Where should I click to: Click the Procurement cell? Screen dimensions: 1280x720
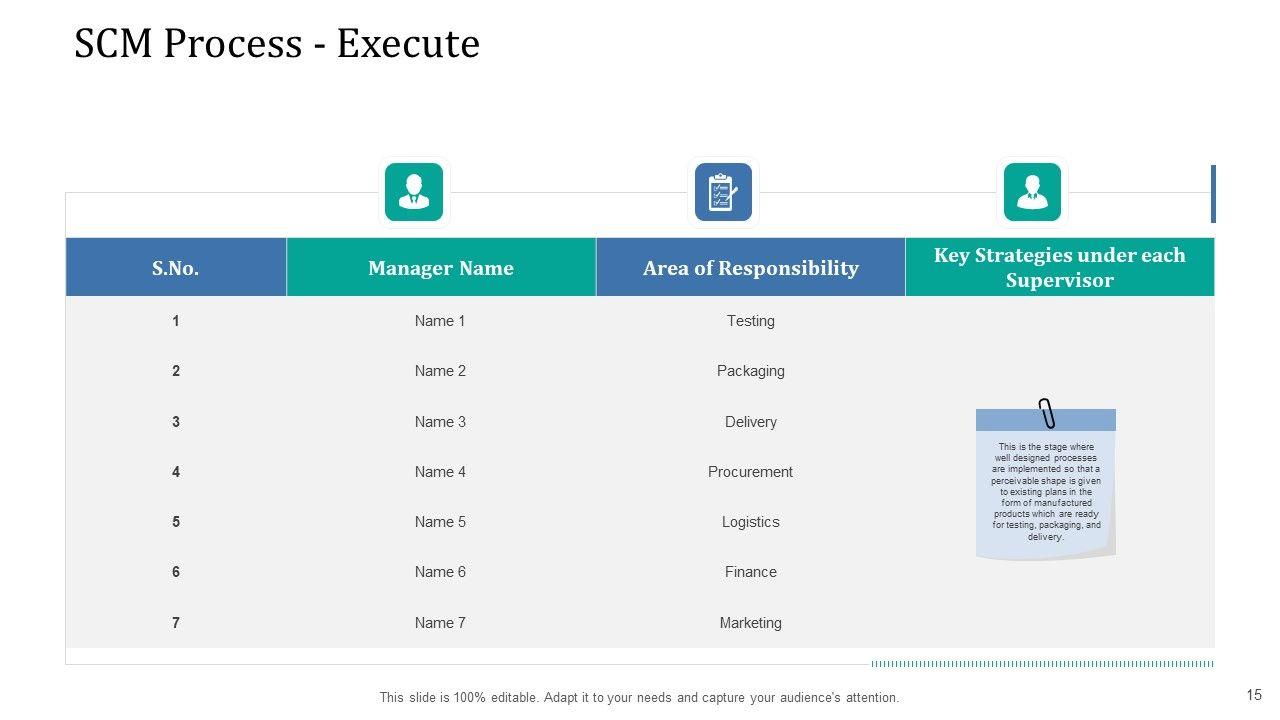click(750, 472)
